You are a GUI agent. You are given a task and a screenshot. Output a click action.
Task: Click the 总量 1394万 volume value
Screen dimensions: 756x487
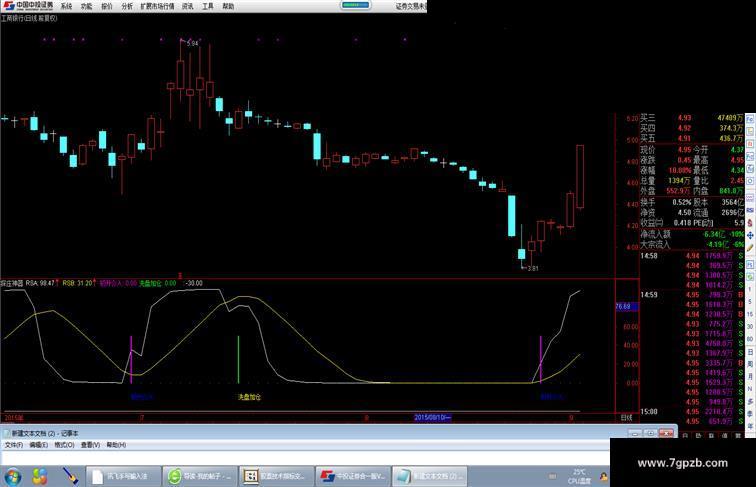pos(679,181)
